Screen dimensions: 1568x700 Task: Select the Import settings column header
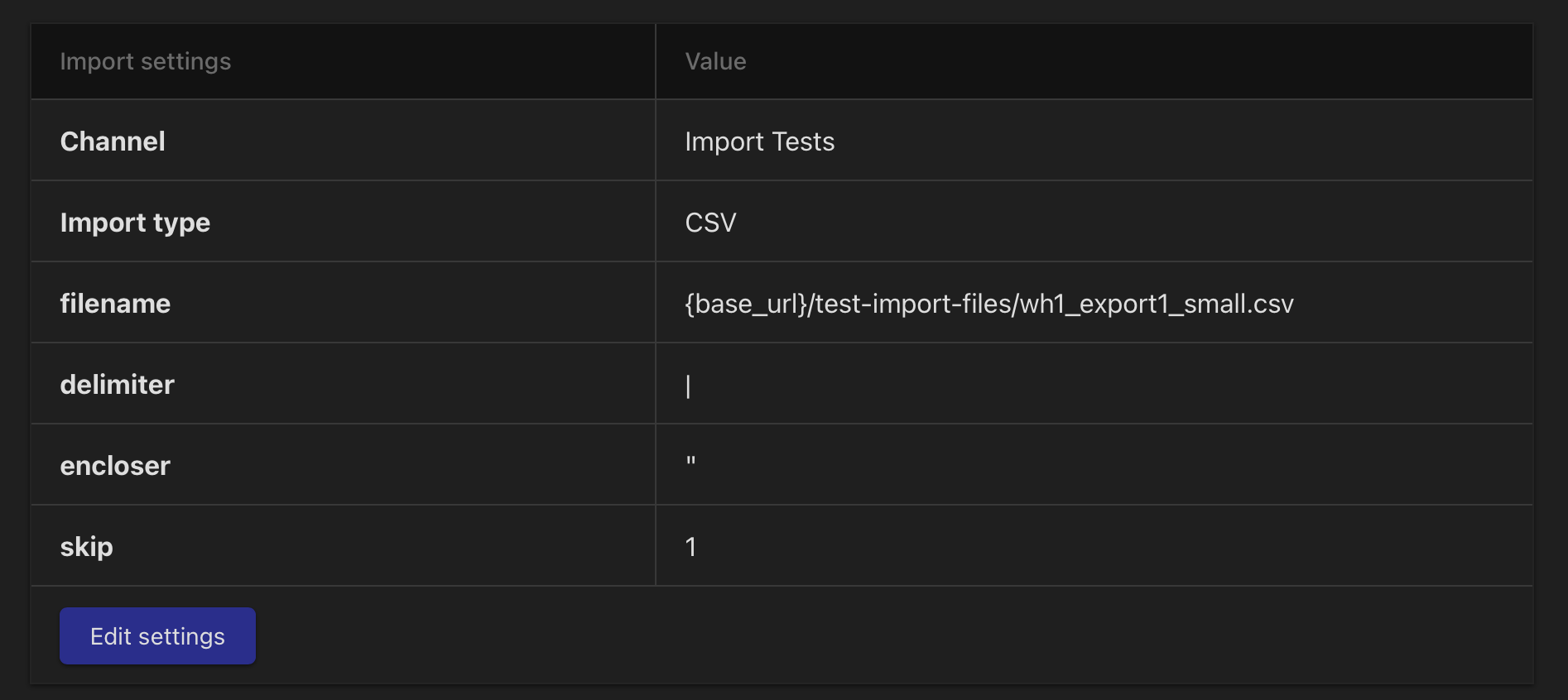[146, 61]
